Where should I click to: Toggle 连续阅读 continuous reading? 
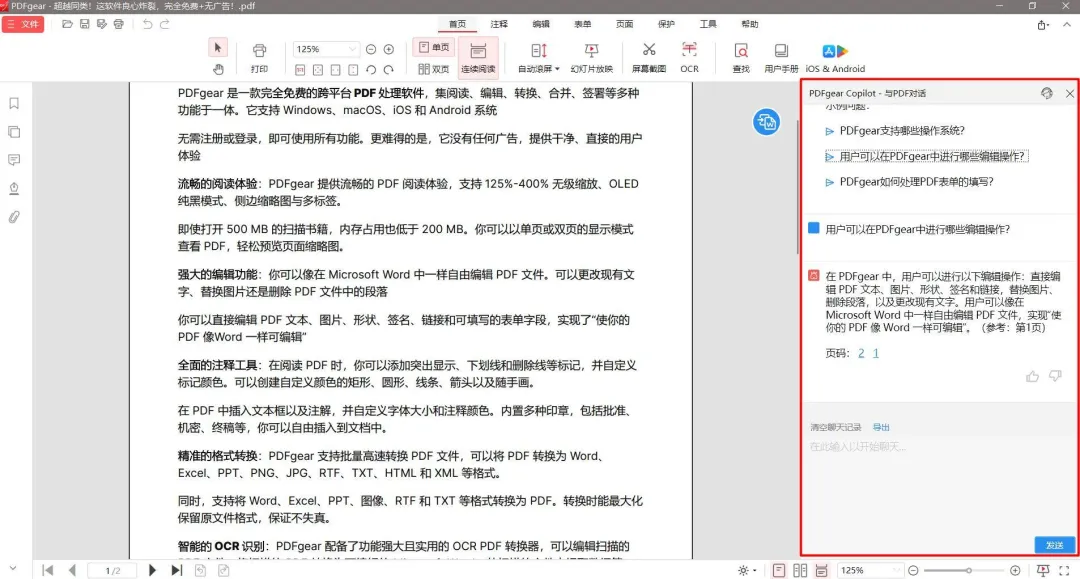[478, 57]
